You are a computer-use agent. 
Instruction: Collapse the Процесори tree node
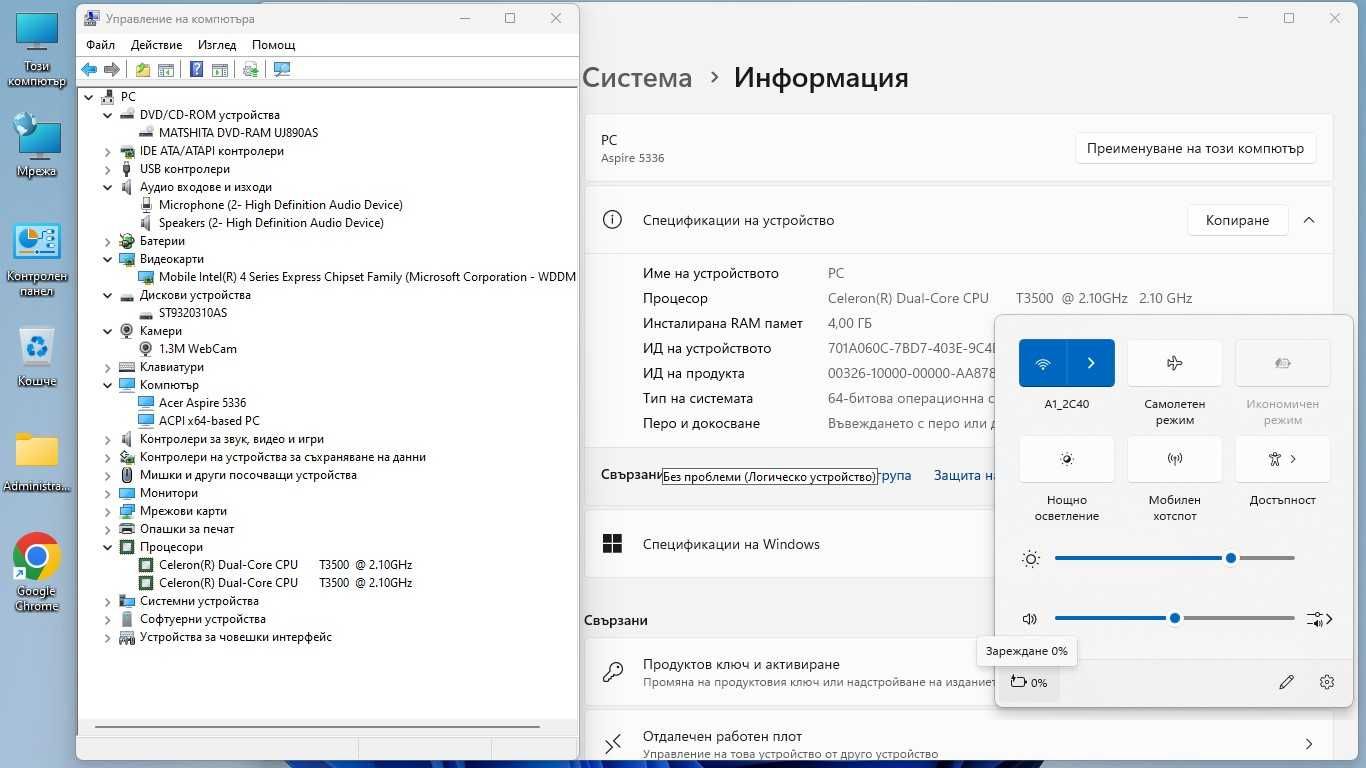(x=108, y=547)
